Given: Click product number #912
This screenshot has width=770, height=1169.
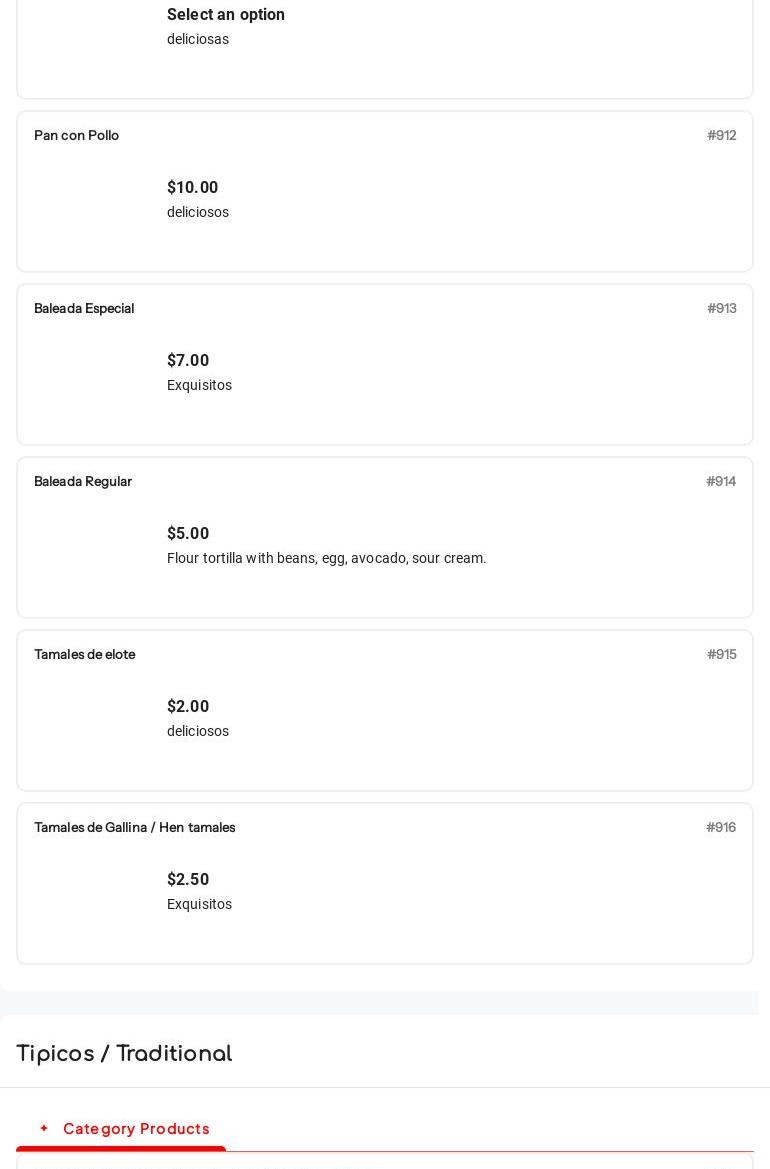Looking at the screenshot, I should coord(721,135).
